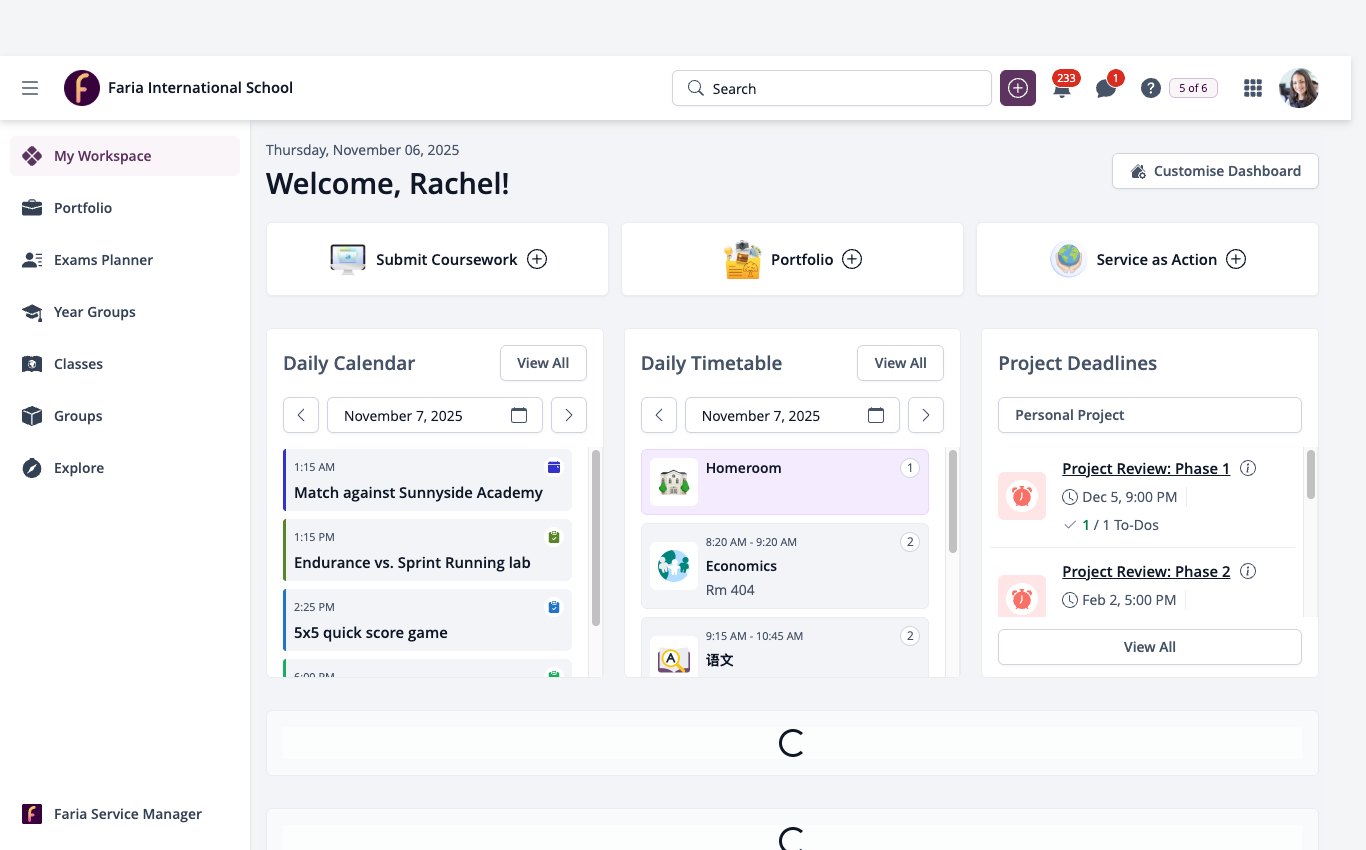The width and height of the screenshot is (1366, 850).
Task: Click Rachel's profile avatar
Action: coord(1299,88)
